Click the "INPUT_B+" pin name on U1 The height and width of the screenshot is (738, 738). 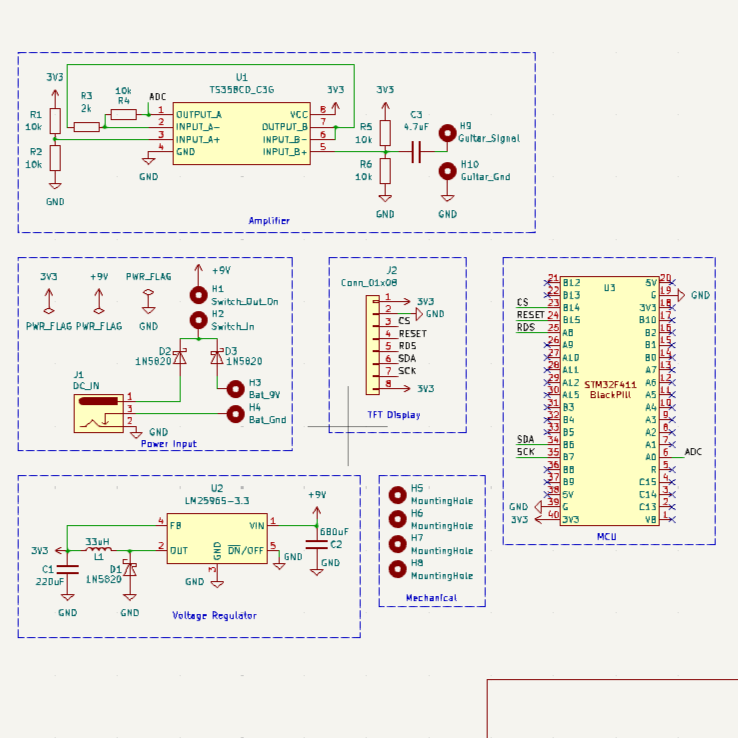(x=285, y=152)
